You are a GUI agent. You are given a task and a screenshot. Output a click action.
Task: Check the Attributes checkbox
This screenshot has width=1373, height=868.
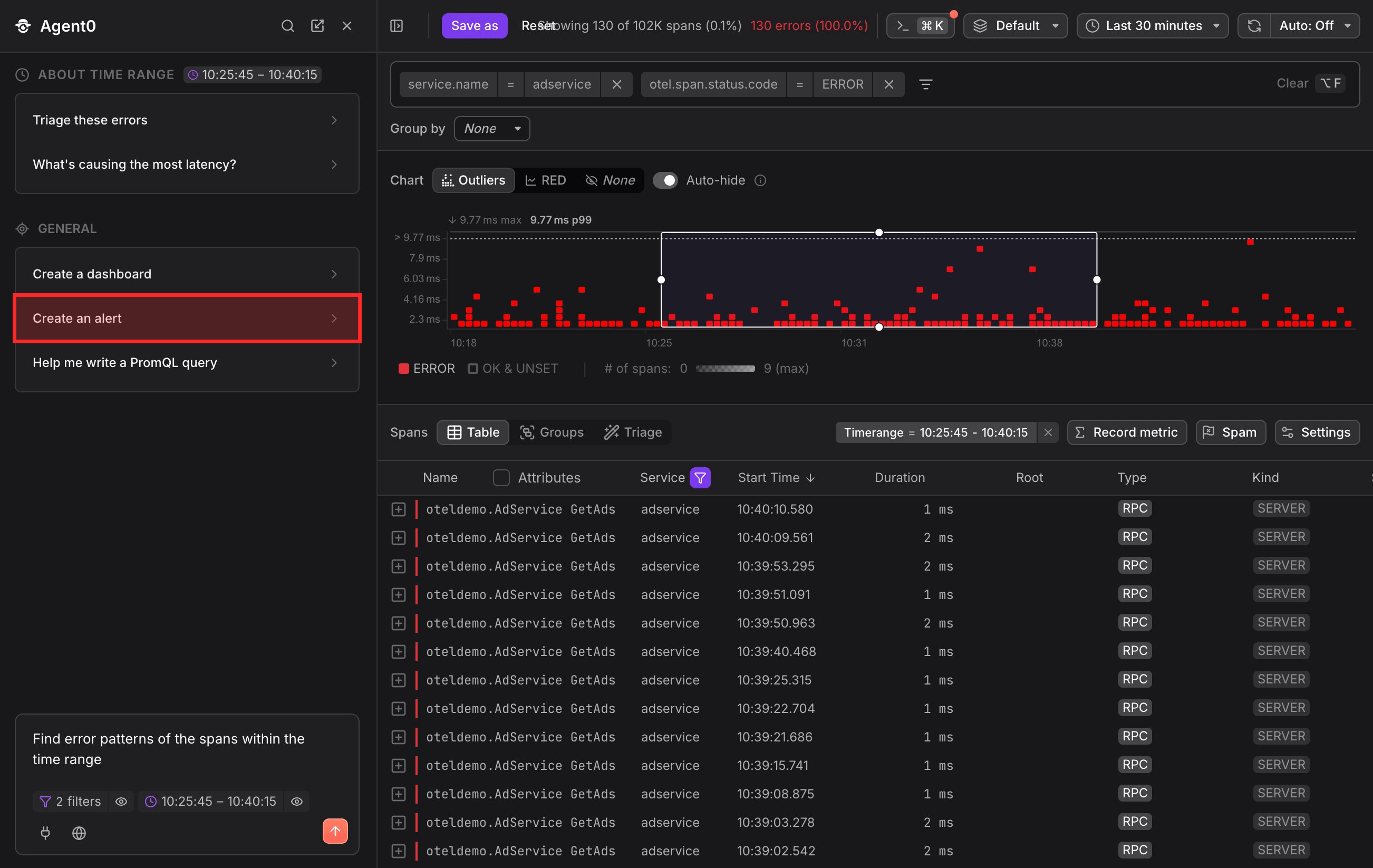[500, 478]
